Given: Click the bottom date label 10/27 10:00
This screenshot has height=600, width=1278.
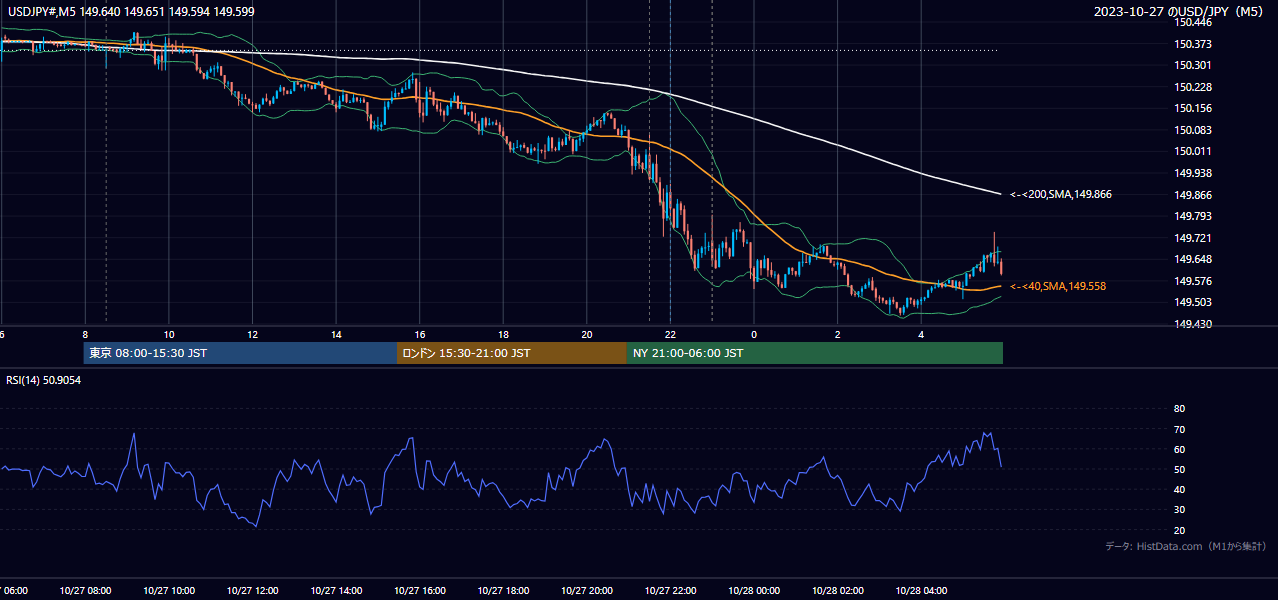Looking at the screenshot, I should 169,591.
